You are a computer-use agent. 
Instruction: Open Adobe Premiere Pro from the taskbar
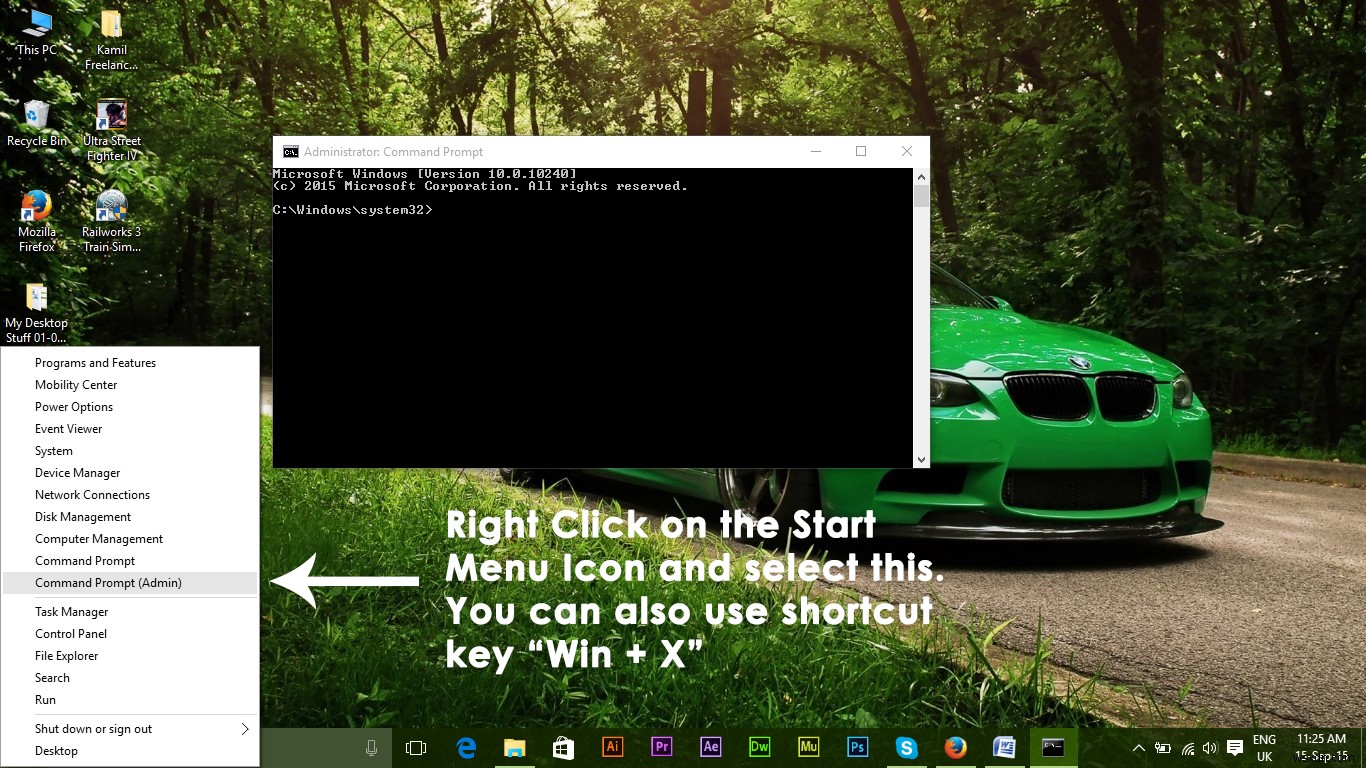pos(661,747)
